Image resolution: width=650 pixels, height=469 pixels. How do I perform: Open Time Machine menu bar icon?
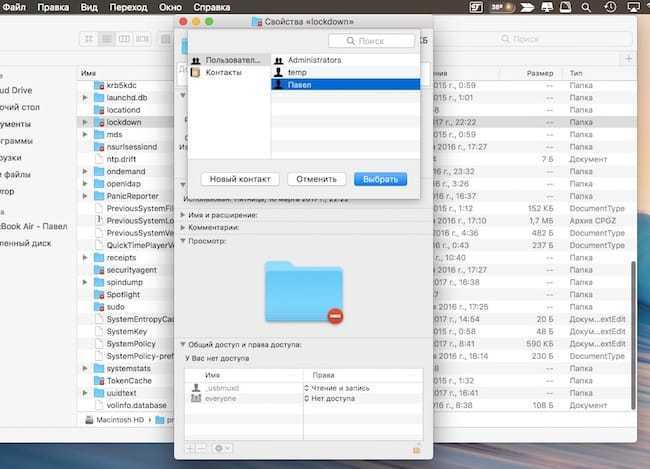pos(610,7)
